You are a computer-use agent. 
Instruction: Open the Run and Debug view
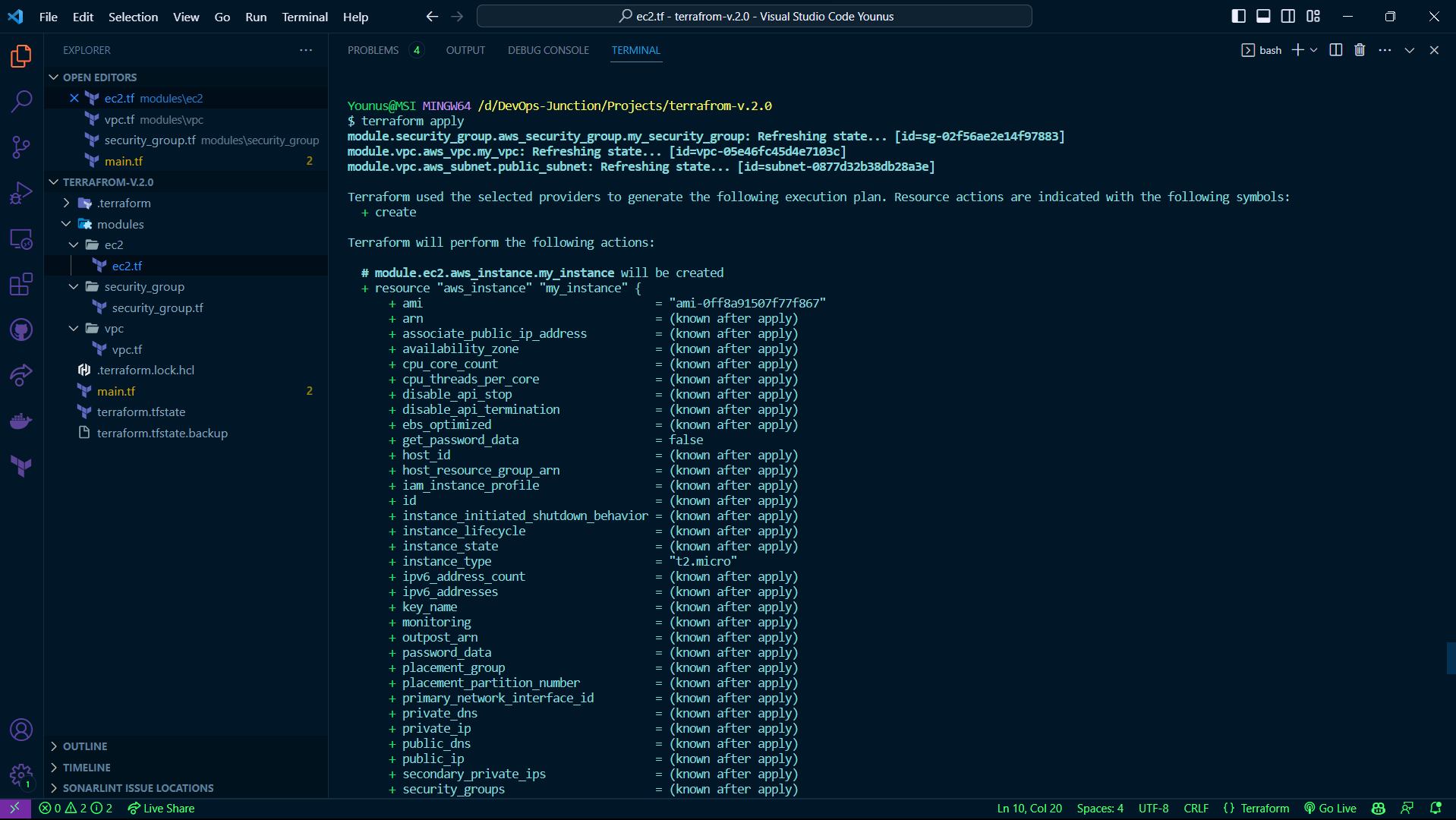(20, 192)
